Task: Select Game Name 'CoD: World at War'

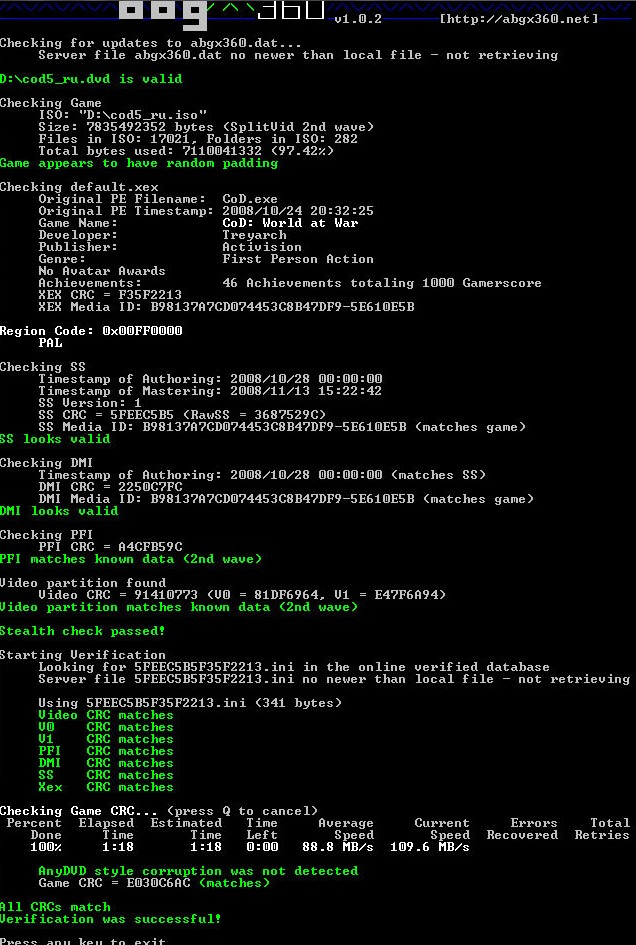Action: click(290, 223)
